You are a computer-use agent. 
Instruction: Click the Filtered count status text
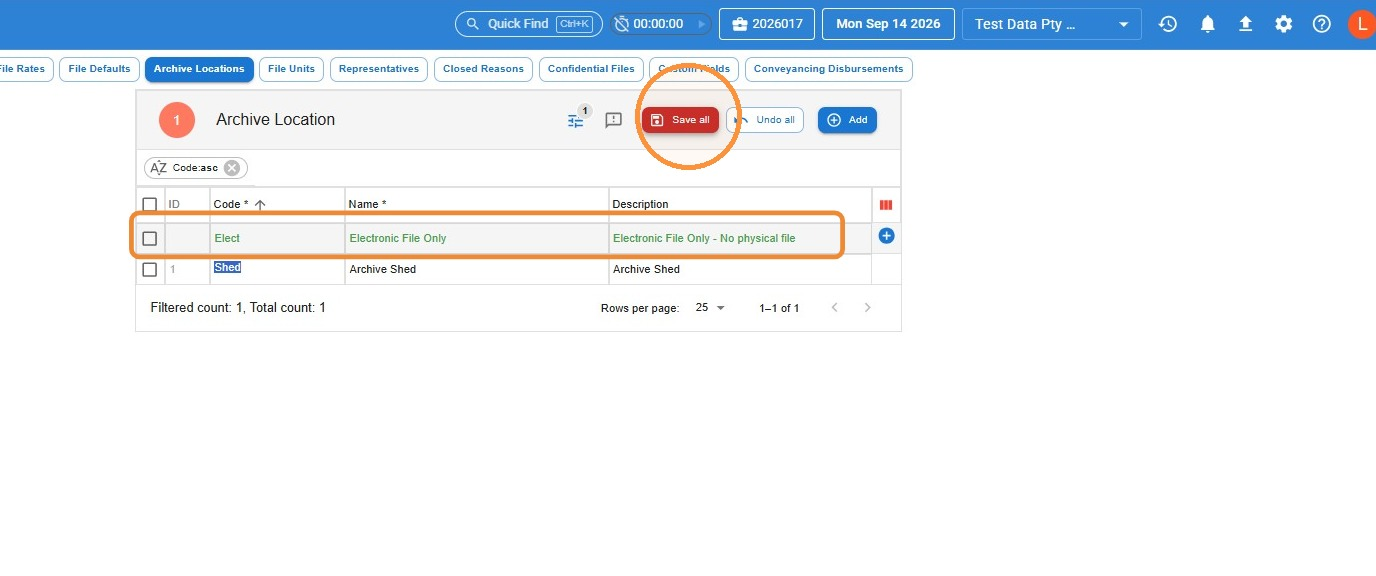click(238, 308)
